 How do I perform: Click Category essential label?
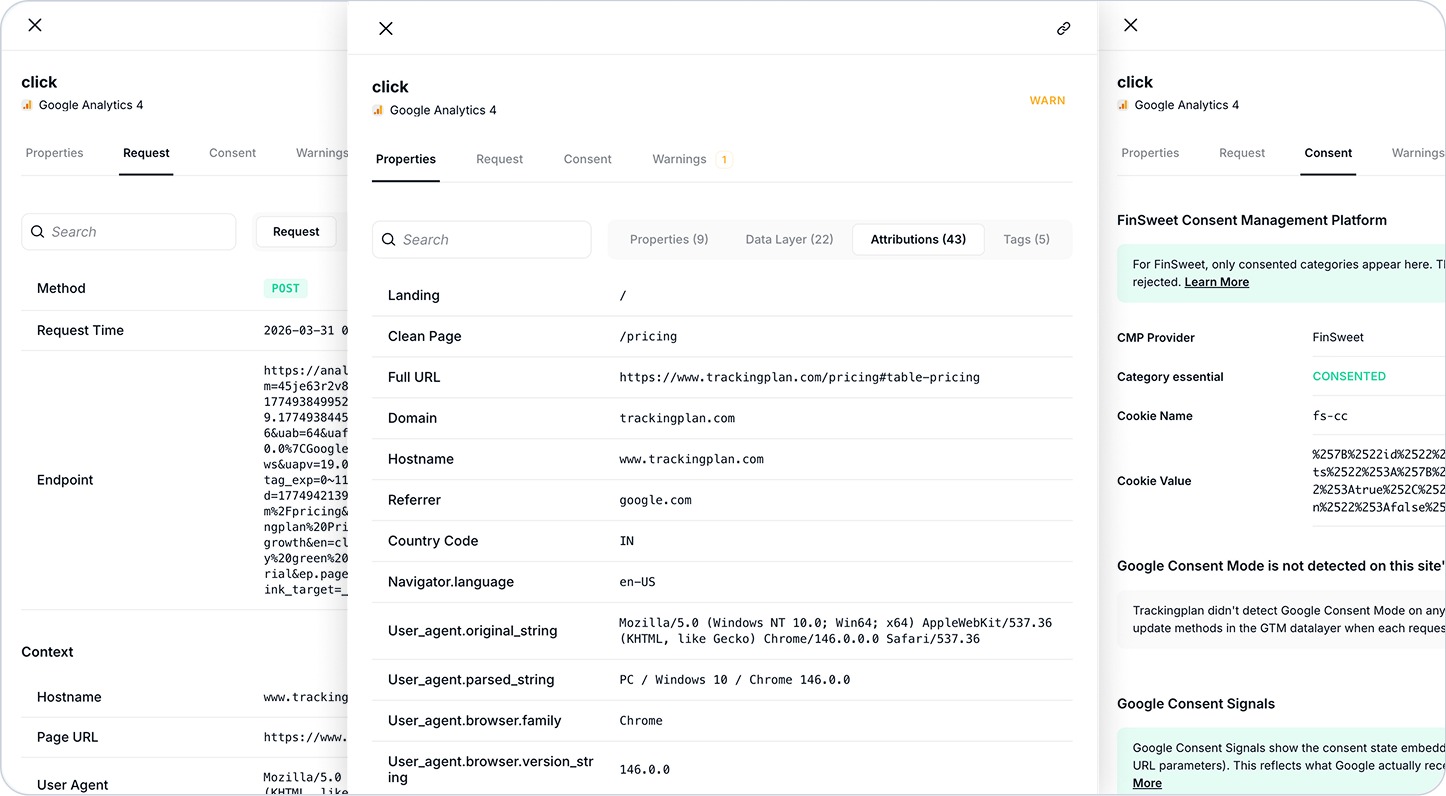(x=1170, y=377)
